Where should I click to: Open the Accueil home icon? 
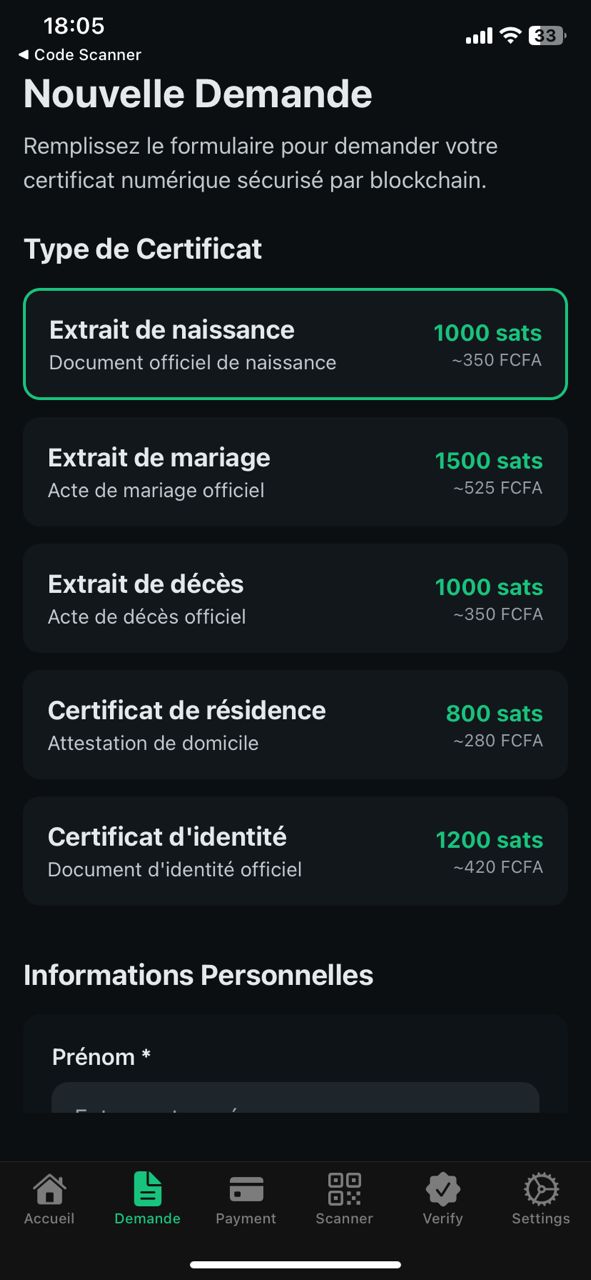pos(49,1189)
